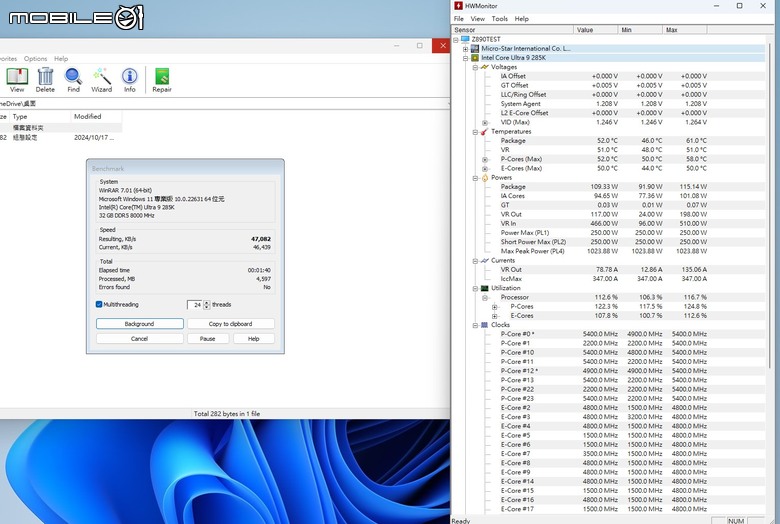Open the View menu in HWMonitor
The height and width of the screenshot is (524, 780).
(x=478, y=18)
